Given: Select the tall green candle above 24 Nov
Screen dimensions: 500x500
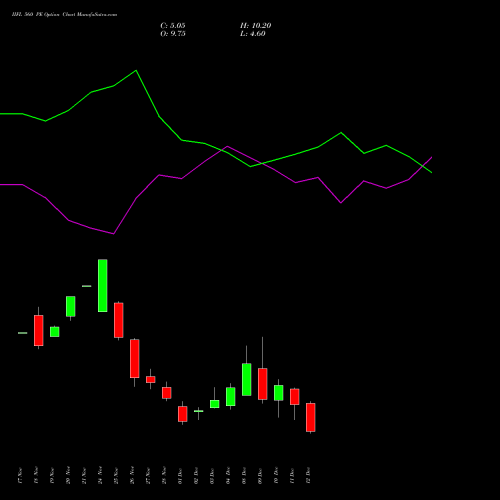Looking at the screenshot, I should [x=103, y=286].
